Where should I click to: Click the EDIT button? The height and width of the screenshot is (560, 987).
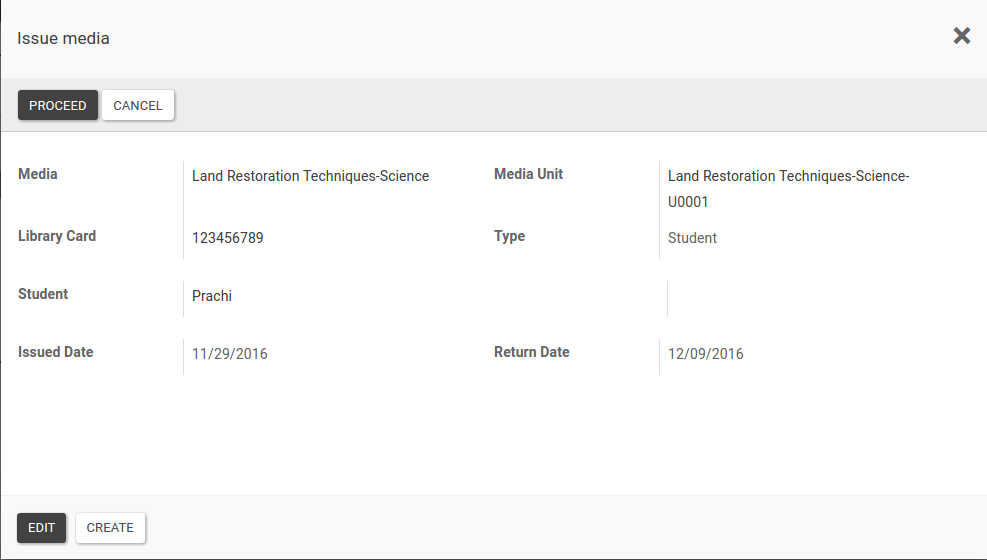(x=42, y=528)
